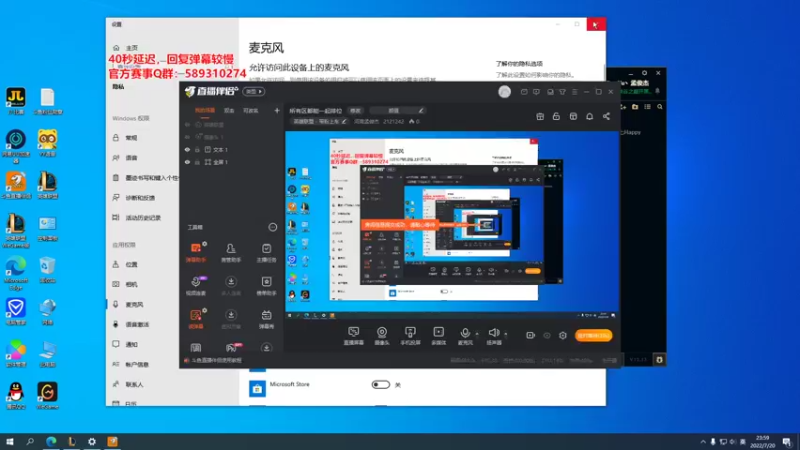The image size is (800, 450).
Task: Click stream preview canvas thumbnail
Action: pos(452,225)
